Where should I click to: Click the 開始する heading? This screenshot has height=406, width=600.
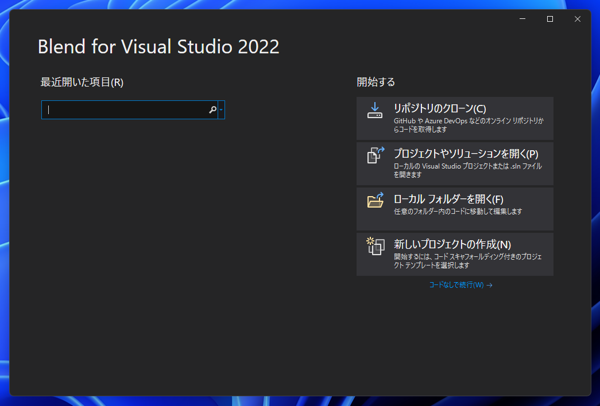[376, 82]
